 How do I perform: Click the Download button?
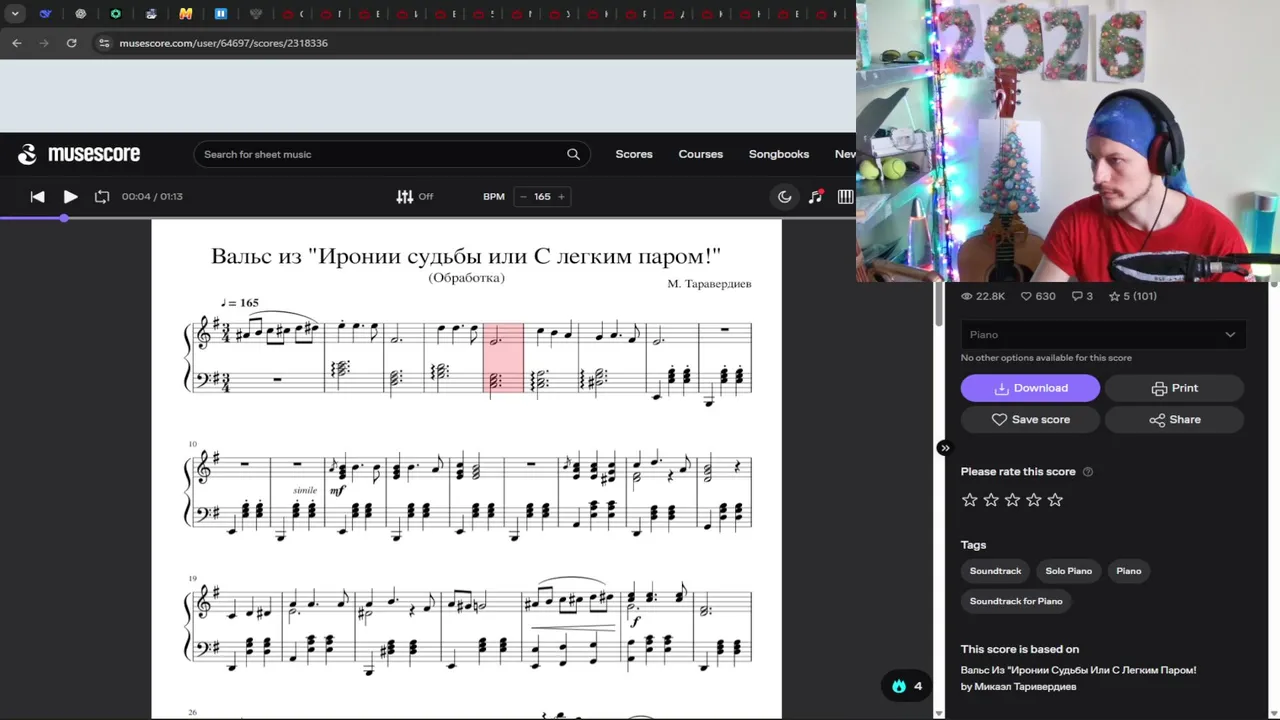click(1030, 388)
